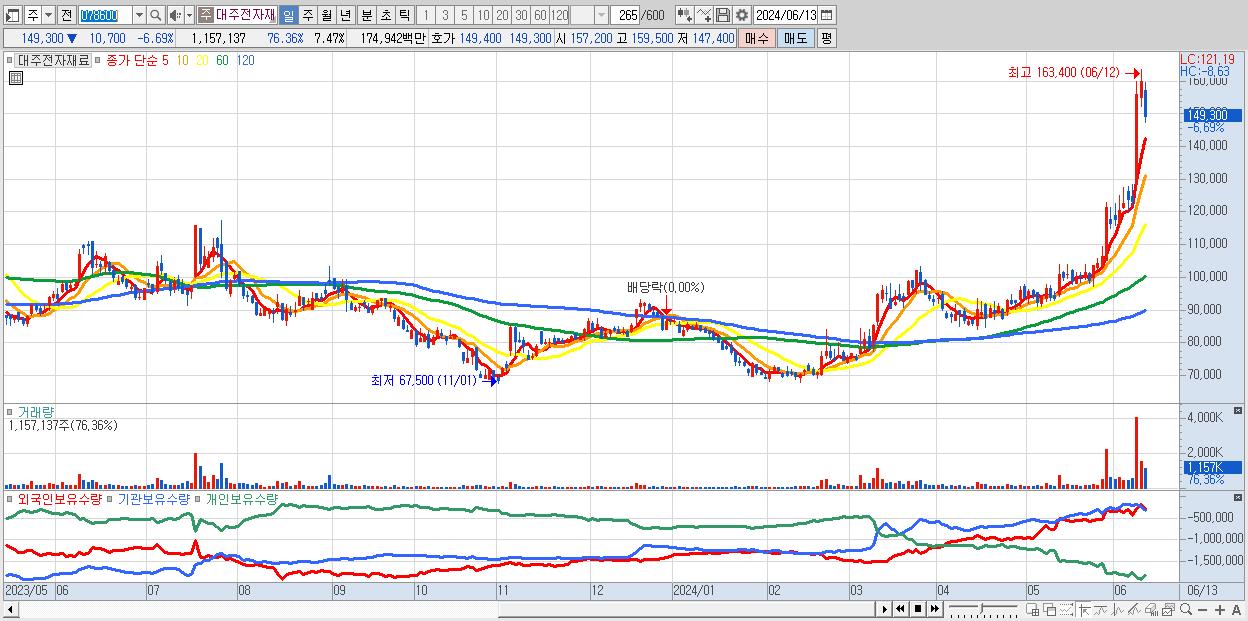Click the window-with-grid layout icon at bottom
The image size is (1248, 621).
click(1032, 610)
